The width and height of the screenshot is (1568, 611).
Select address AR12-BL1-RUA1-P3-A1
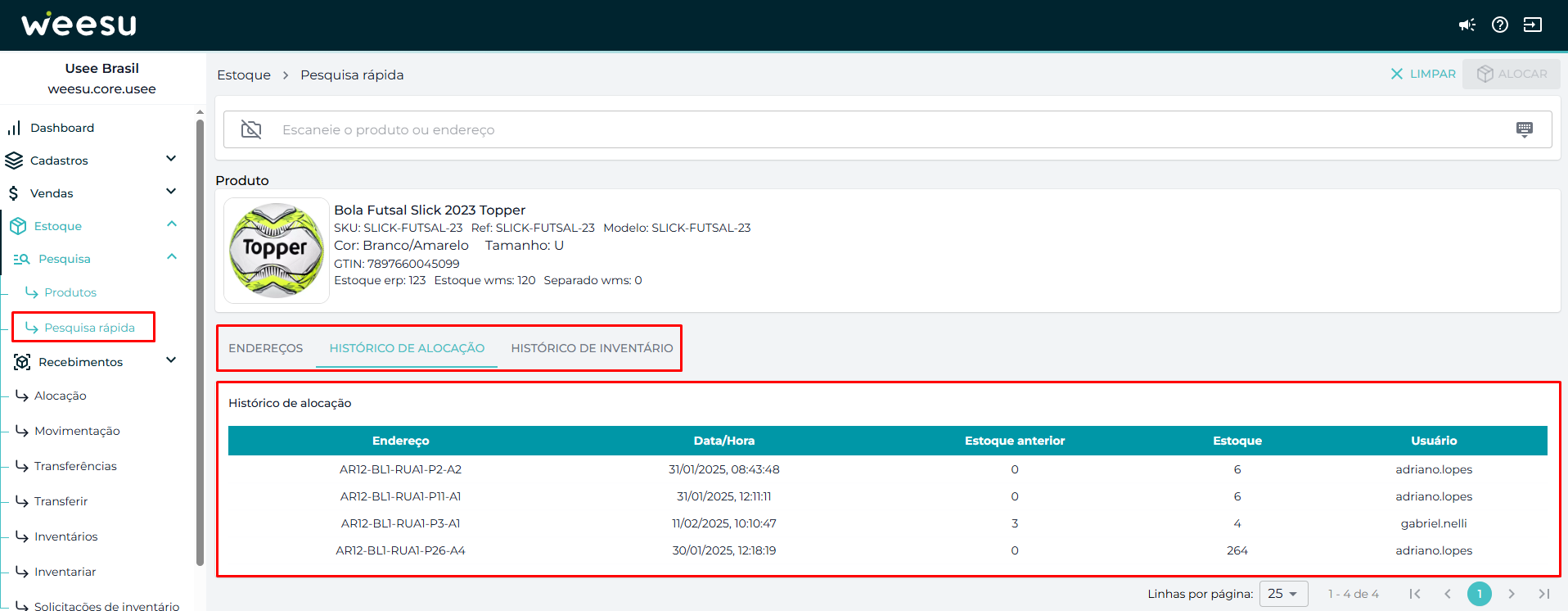[400, 523]
